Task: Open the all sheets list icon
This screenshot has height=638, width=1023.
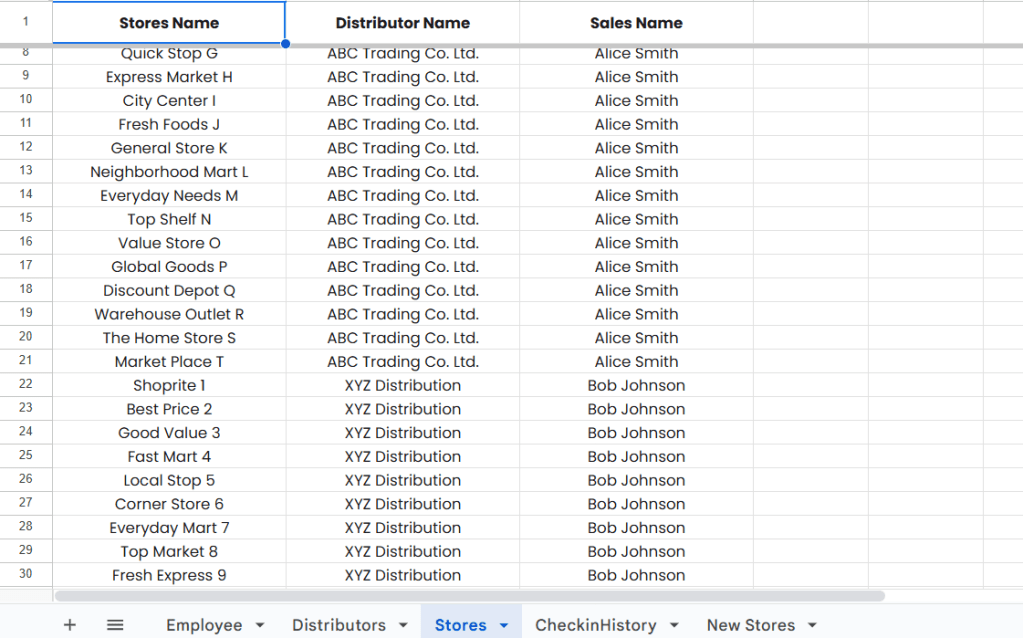Action: [x=115, y=625]
